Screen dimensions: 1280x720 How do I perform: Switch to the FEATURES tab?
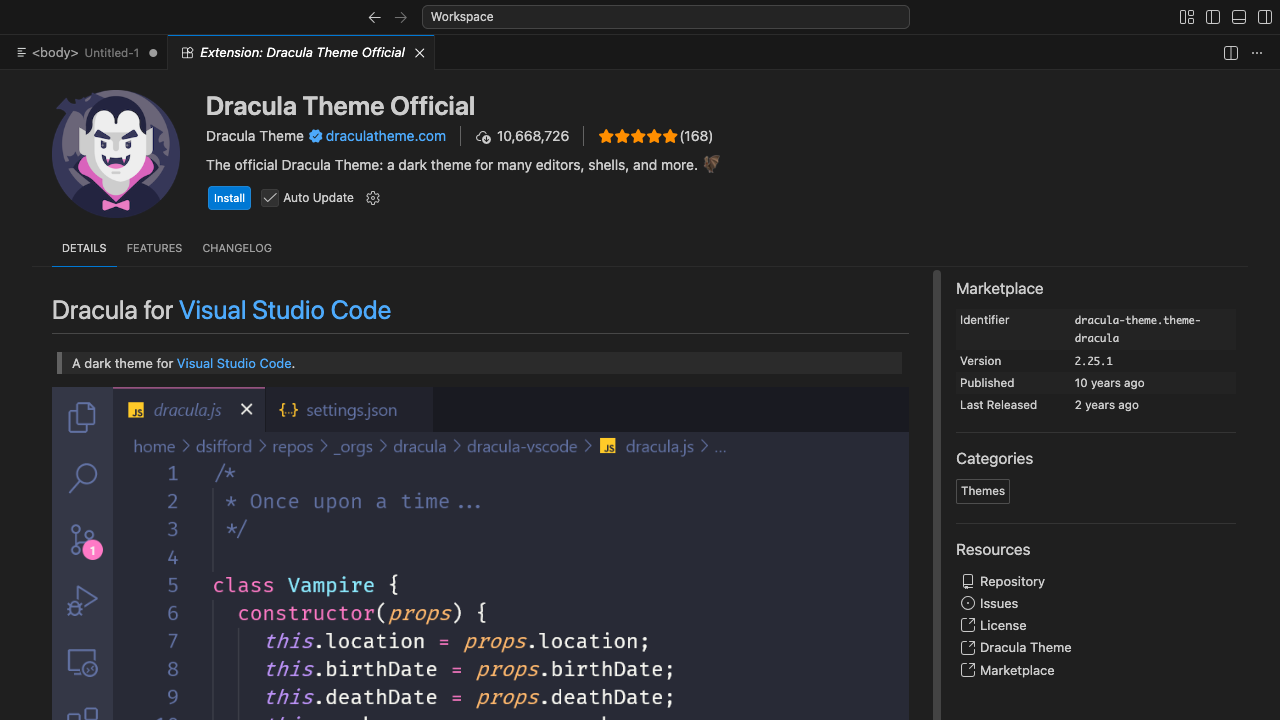(x=154, y=248)
